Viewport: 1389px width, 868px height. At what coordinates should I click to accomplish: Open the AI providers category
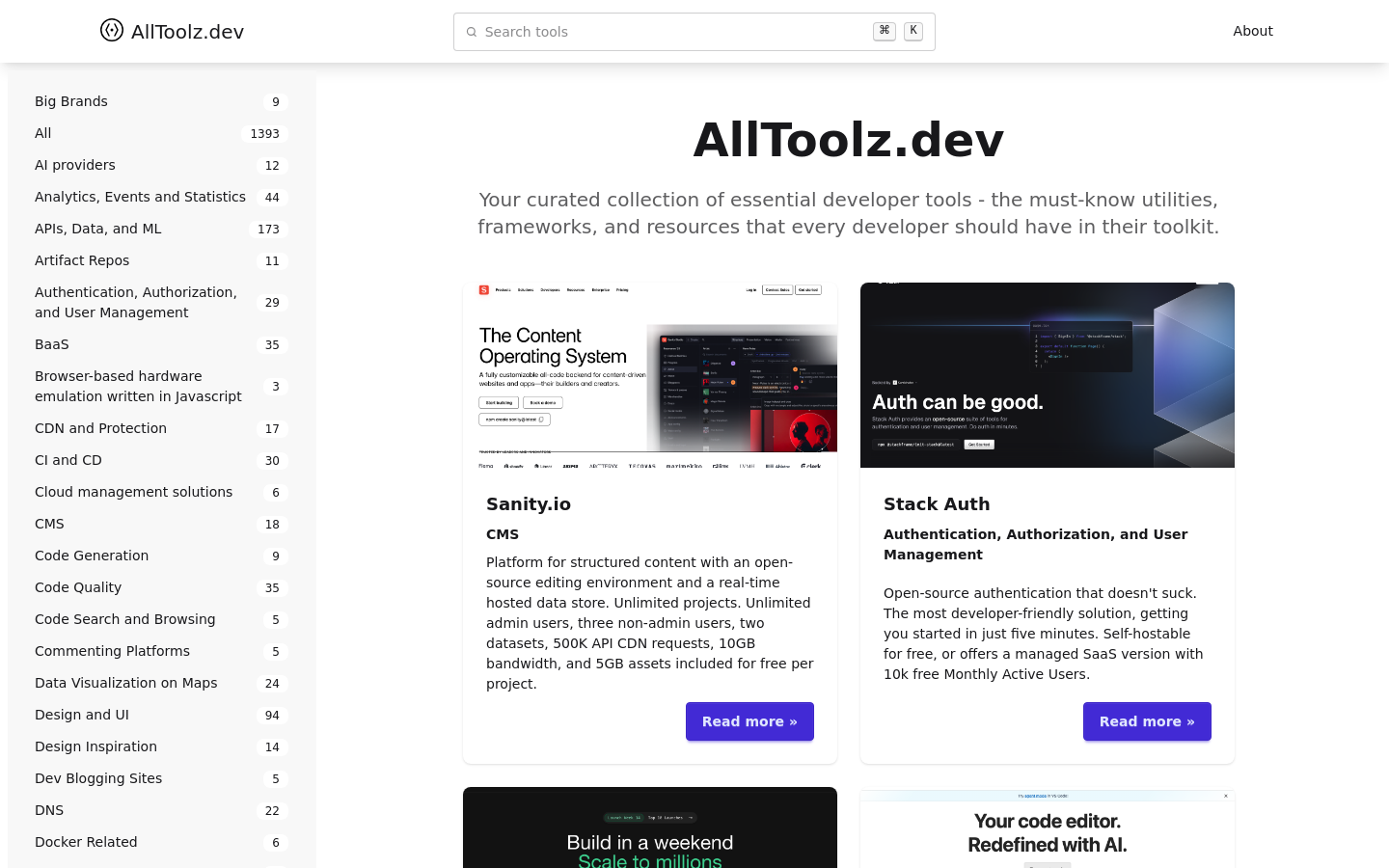(162, 165)
